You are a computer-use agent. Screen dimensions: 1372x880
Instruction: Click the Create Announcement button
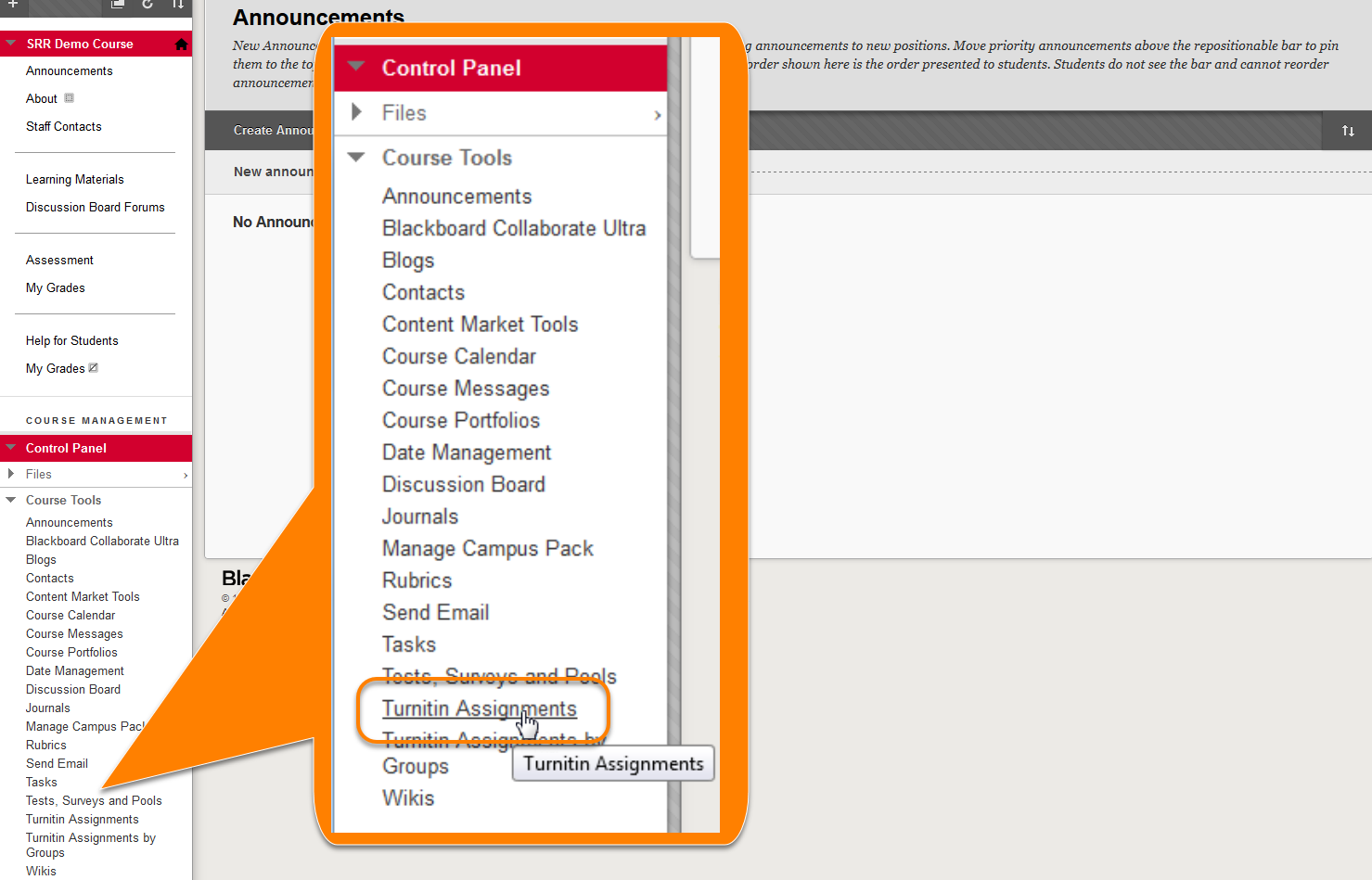274,131
